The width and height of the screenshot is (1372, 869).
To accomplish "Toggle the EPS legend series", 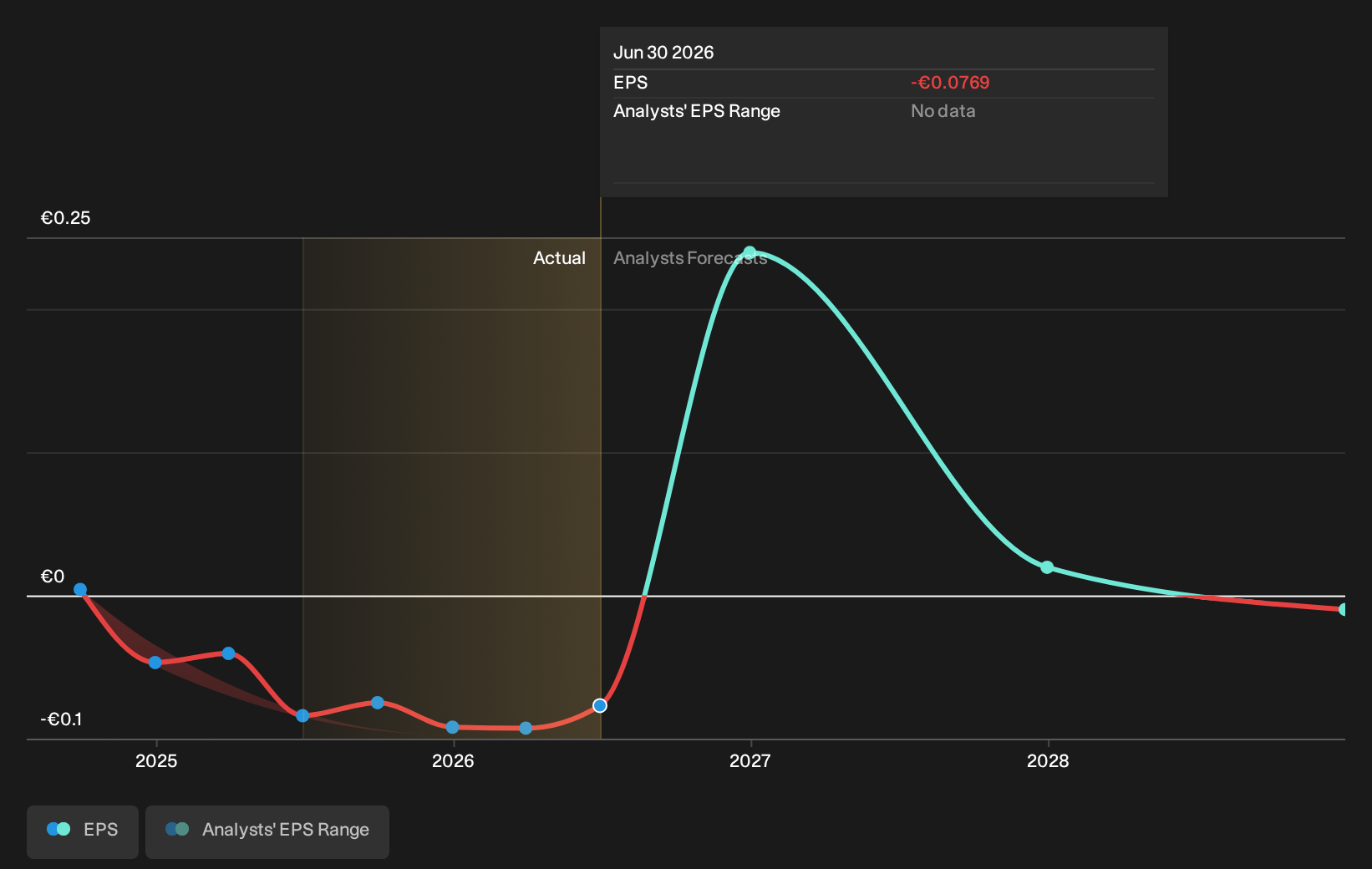I will [x=83, y=831].
